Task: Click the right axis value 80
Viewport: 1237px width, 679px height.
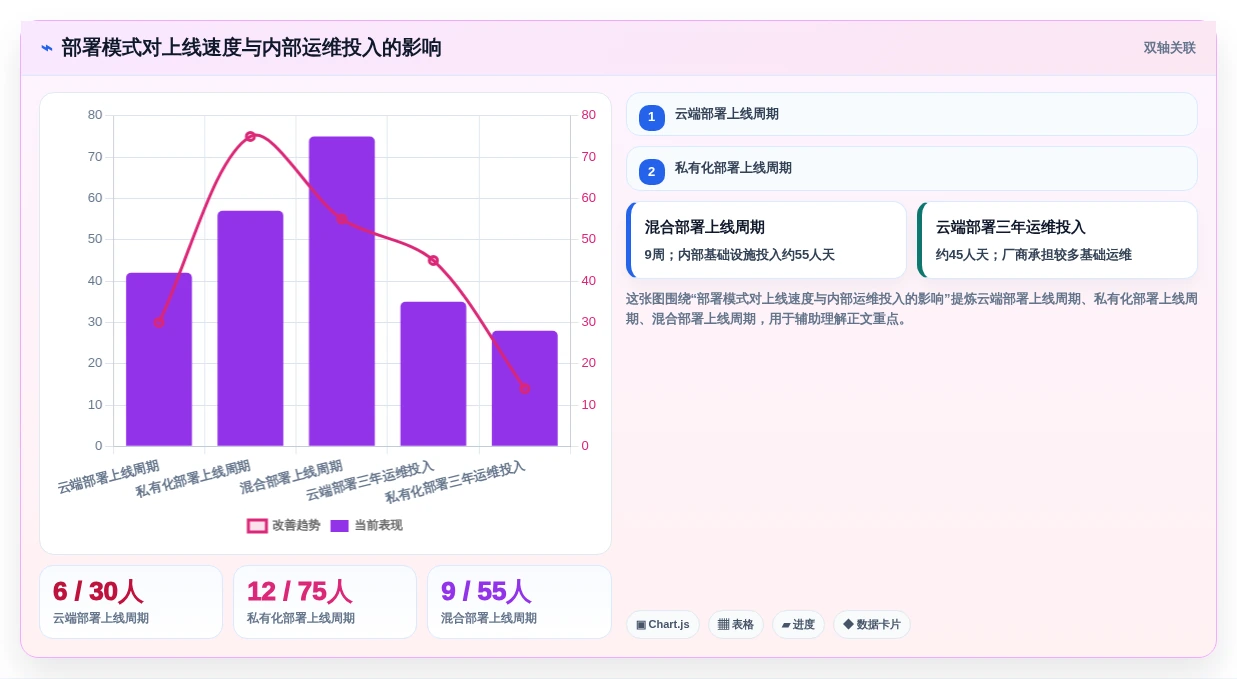Action: [x=589, y=115]
